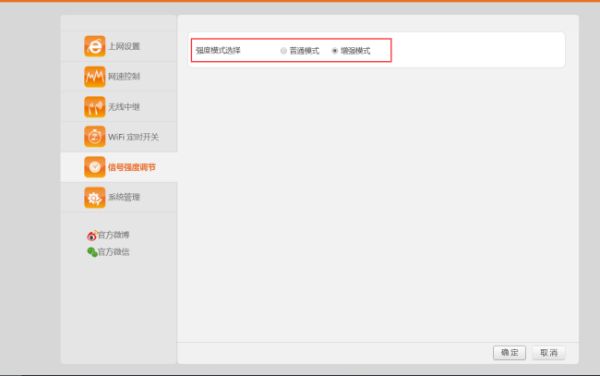
Task: Click the WiFi 定时开关 clock icon
Action: 95,137
